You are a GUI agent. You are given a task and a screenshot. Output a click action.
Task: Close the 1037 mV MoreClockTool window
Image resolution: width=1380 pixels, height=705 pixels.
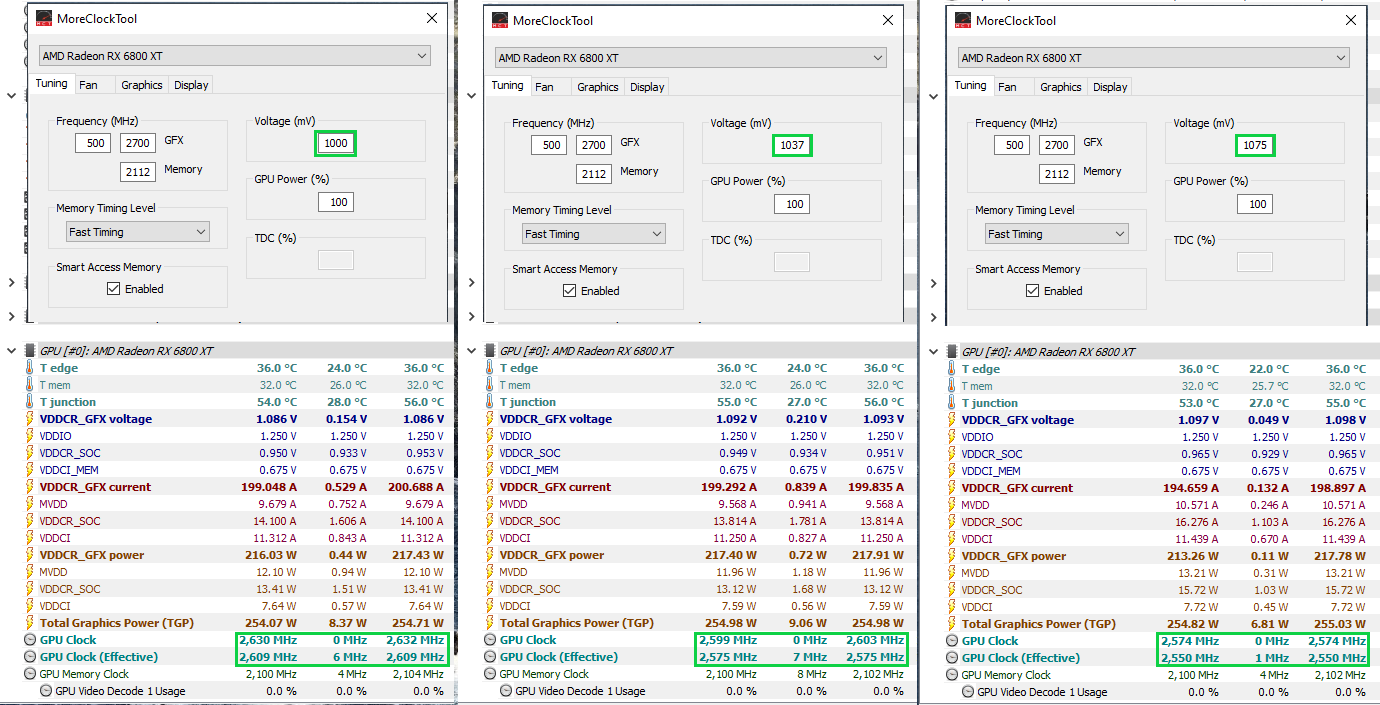coord(888,20)
